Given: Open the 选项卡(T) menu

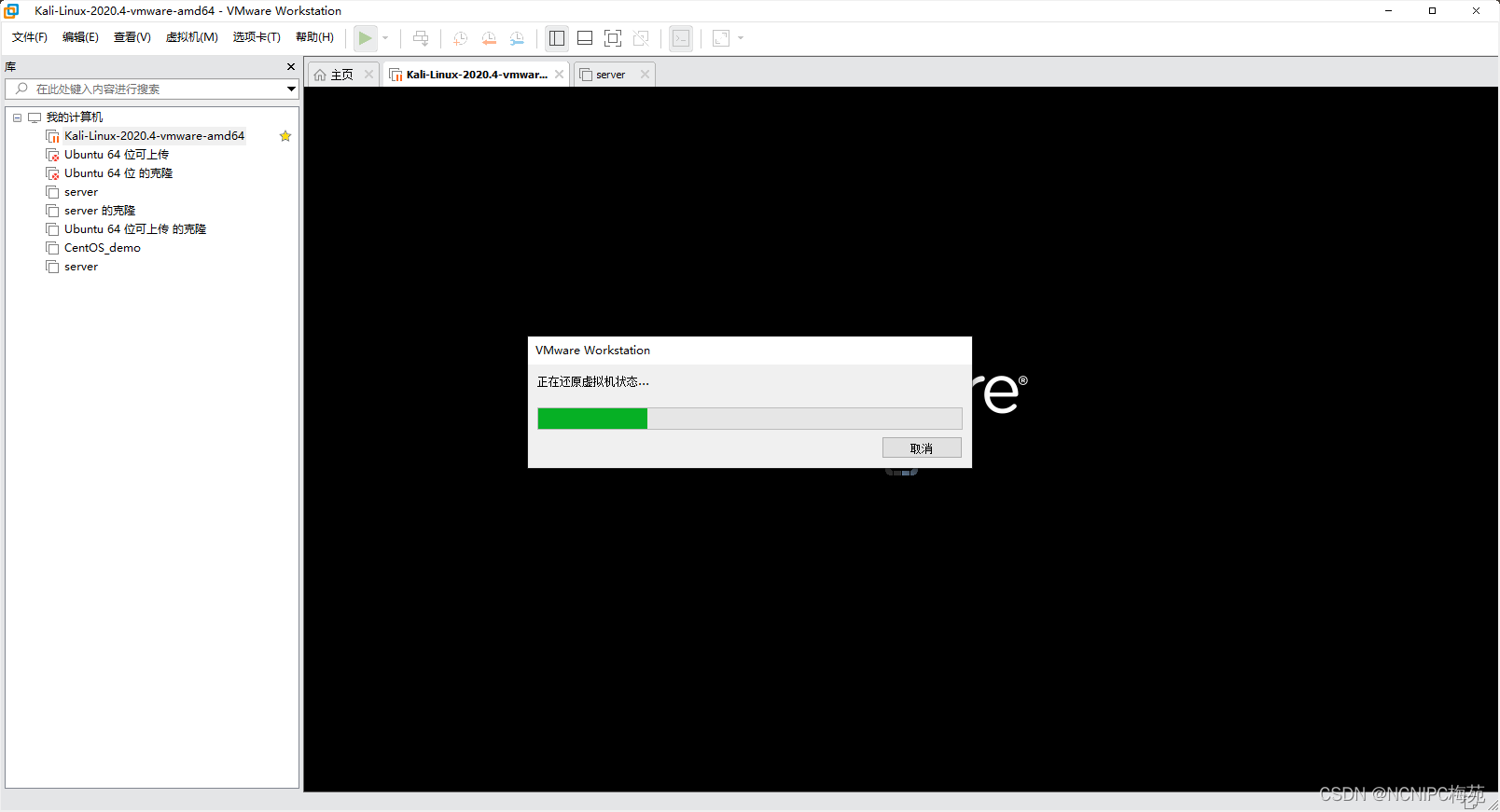Looking at the screenshot, I should (x=257, y=37).
